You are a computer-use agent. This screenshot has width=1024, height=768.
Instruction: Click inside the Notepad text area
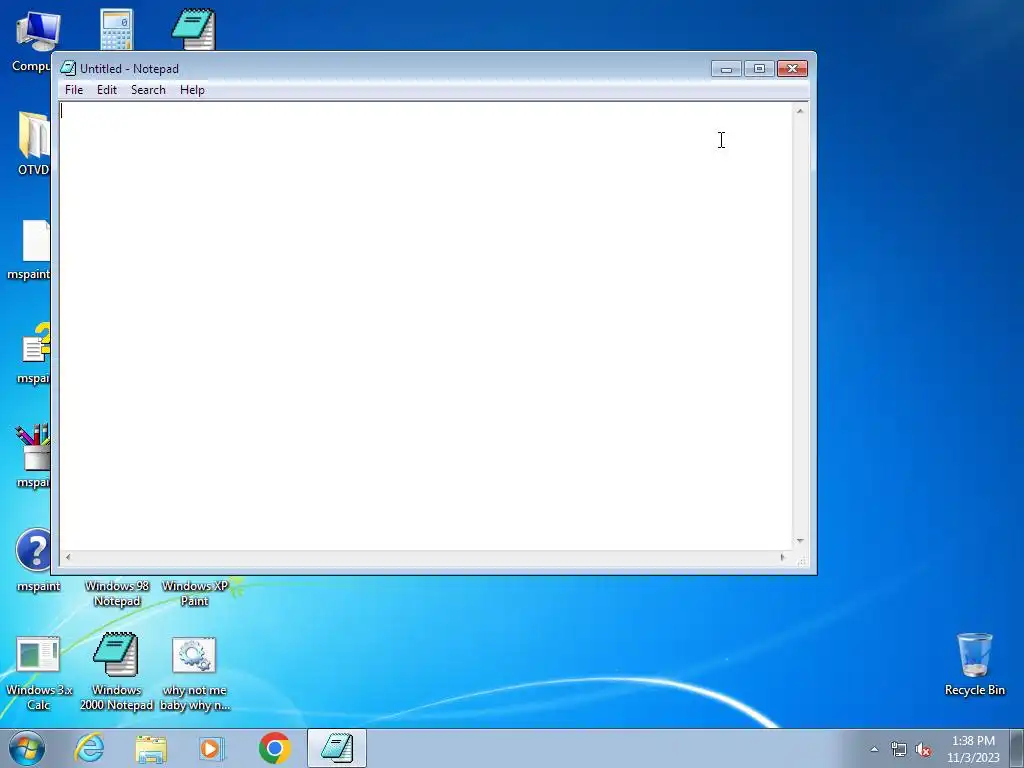pos(426,327)
